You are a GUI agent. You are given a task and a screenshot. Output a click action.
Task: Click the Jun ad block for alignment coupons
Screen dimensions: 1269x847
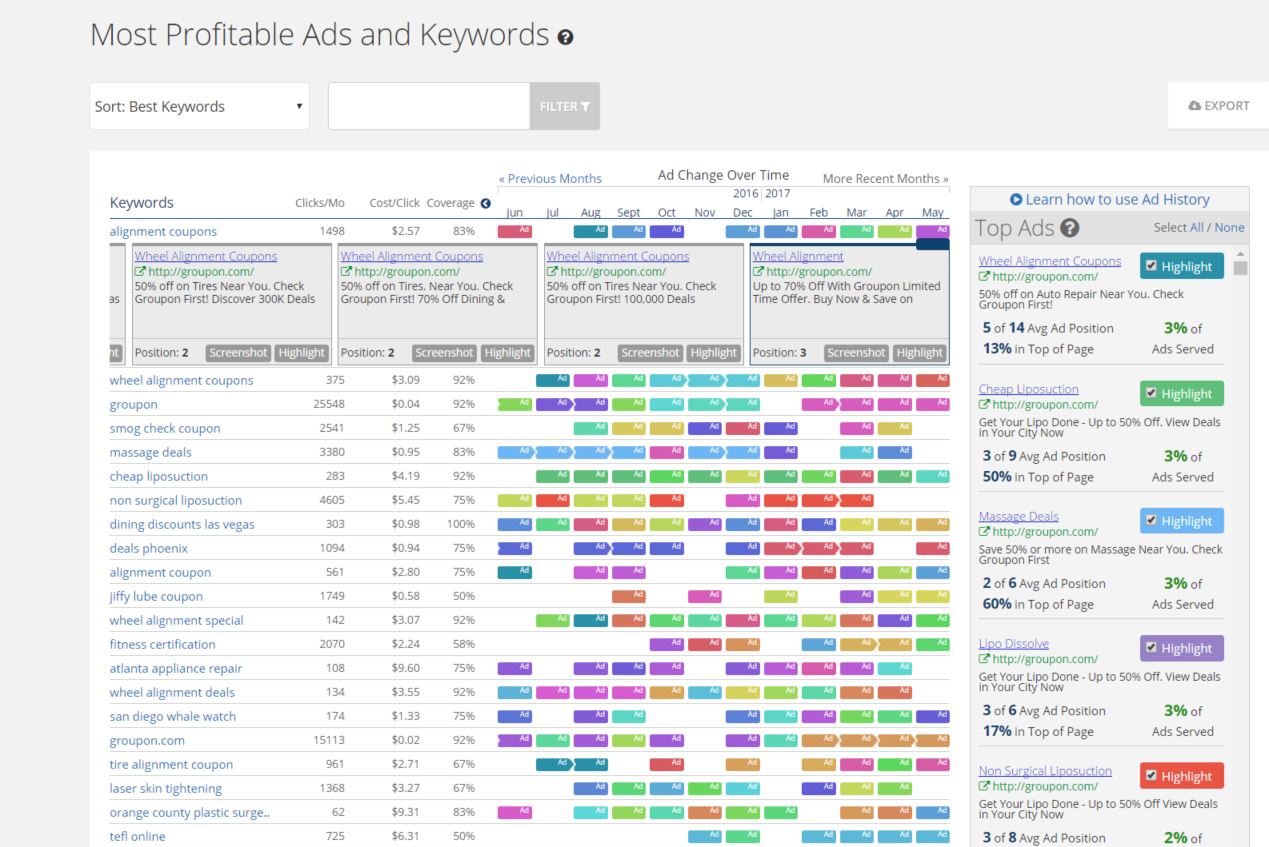[515, 231]
